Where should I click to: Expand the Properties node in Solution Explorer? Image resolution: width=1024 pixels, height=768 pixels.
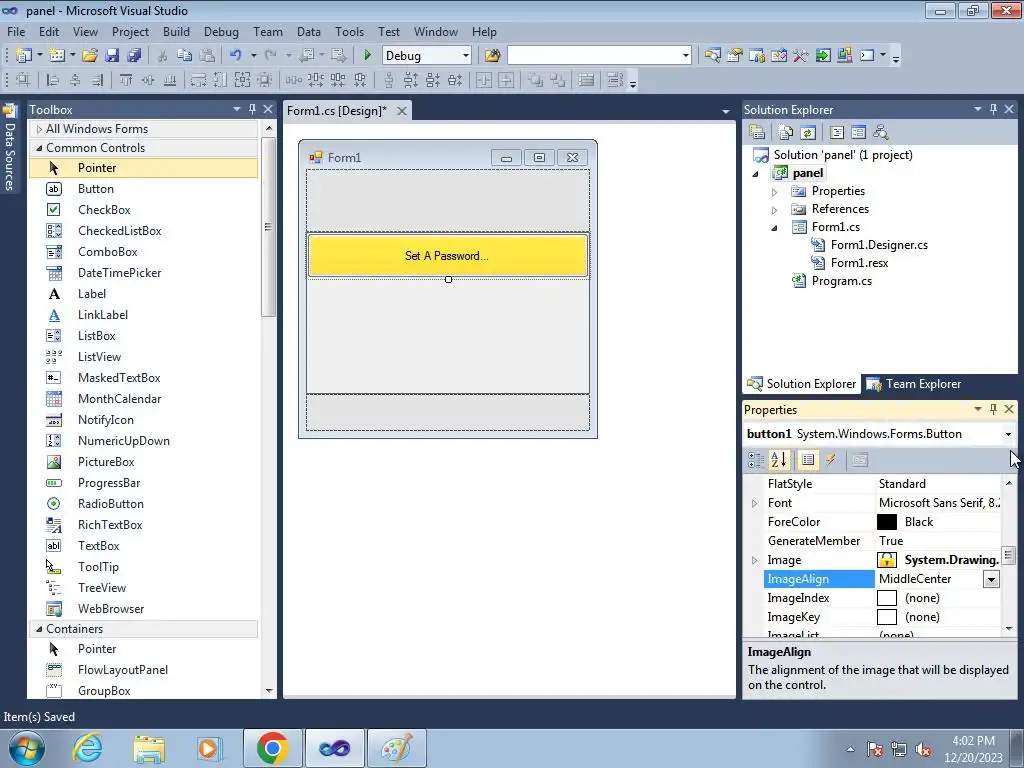[775, 192]
